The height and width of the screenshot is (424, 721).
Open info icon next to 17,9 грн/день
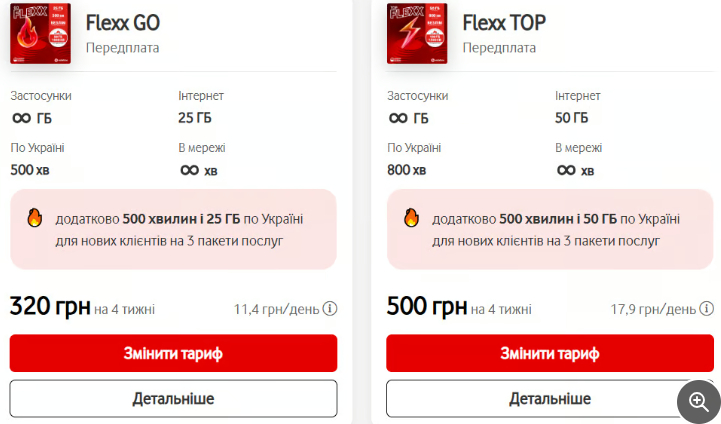(x=707, y=308)
